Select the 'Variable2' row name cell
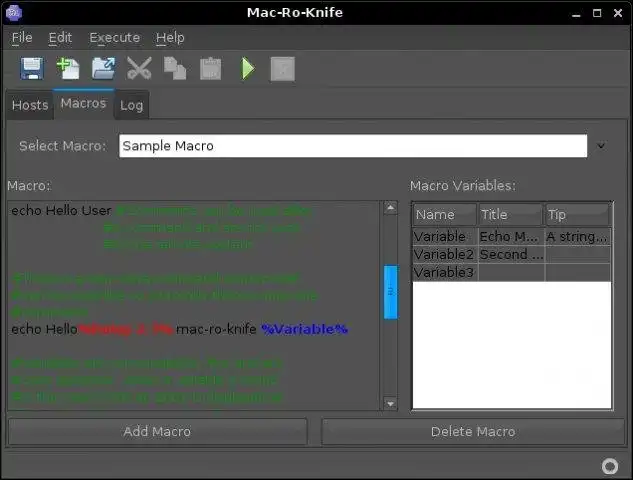Screen dimensions: 633x480 445,254
